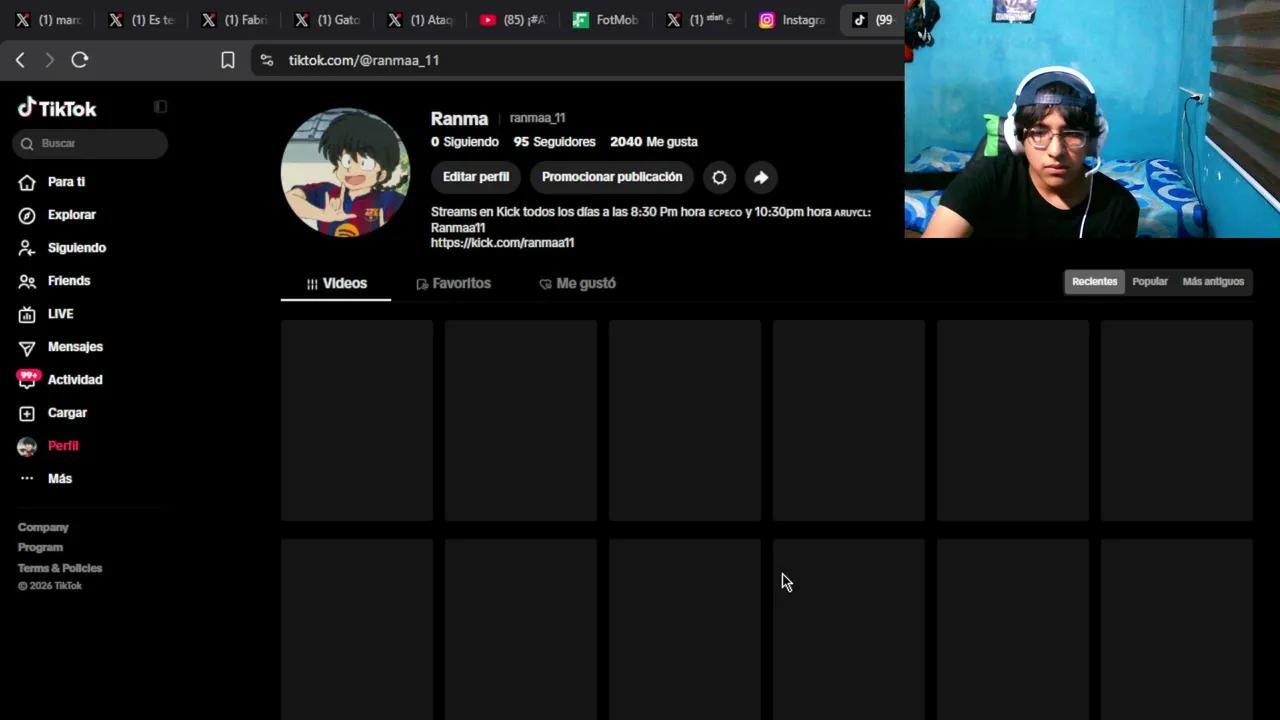
Task: Switch to the X tab titled 'Es te'
Action: [x=140, y=20]
